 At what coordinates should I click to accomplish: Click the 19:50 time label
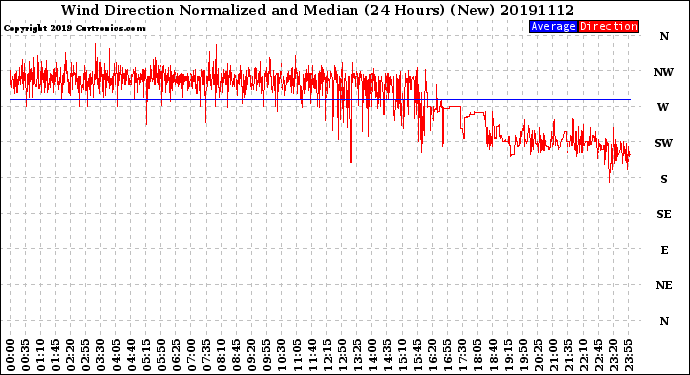523,355
